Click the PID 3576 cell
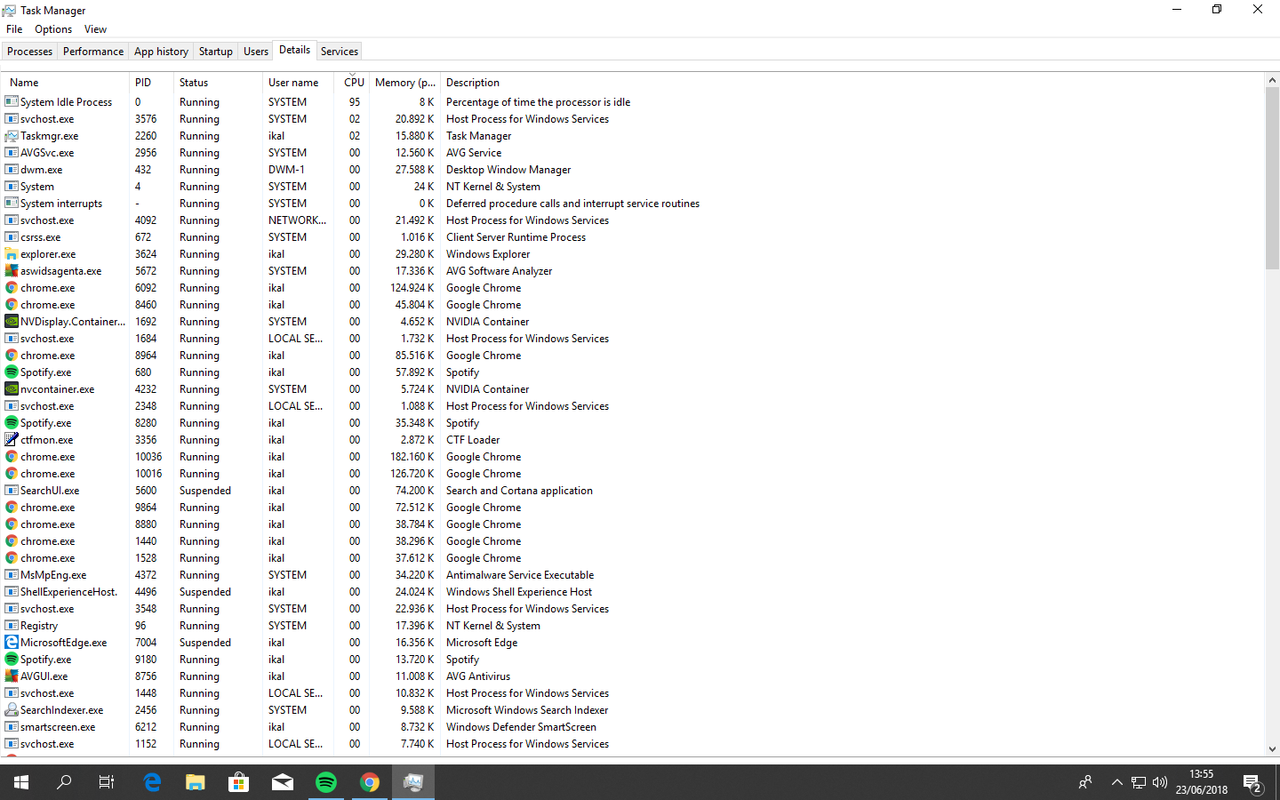The width and height of the screenshot is (1280, 800). coord(146,119)
